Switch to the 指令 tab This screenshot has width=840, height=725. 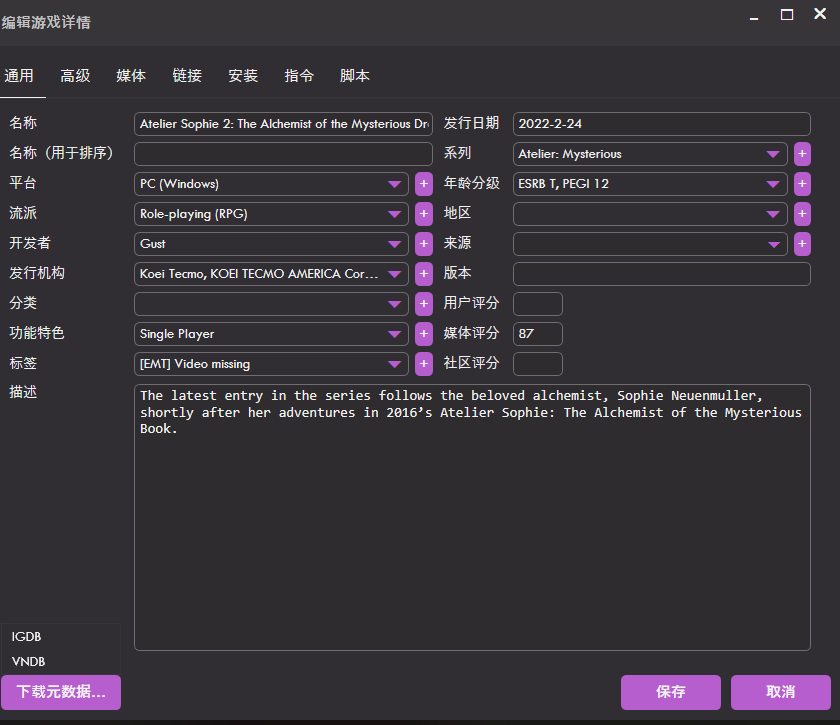(299, 76)
